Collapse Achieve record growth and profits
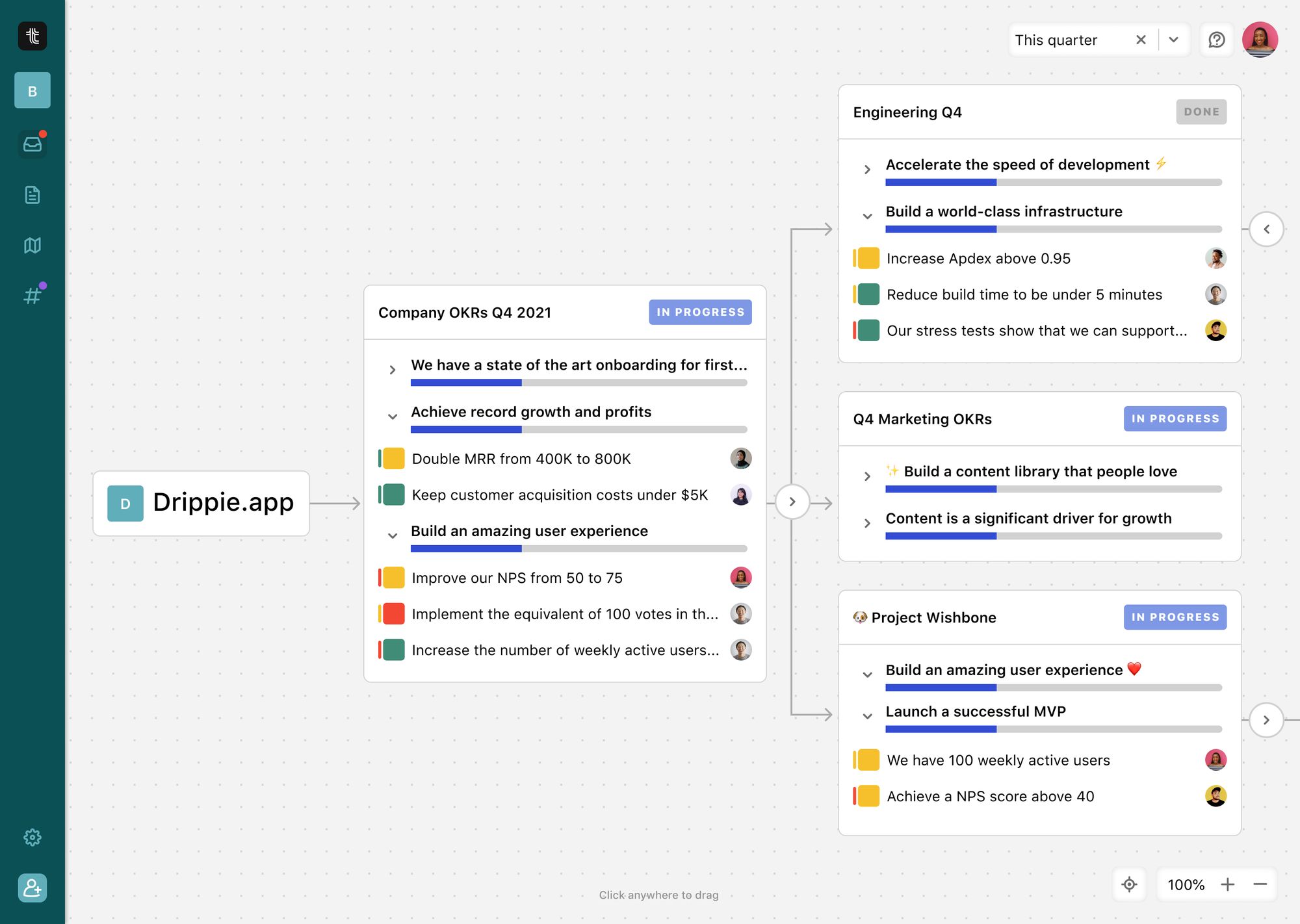 pos(392,417)
